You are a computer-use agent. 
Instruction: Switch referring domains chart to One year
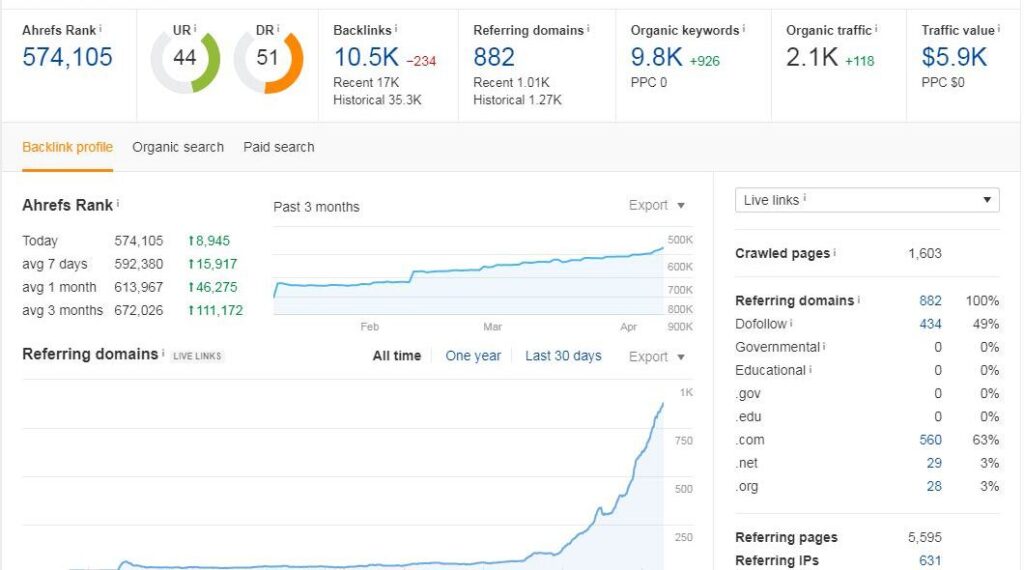473,356
